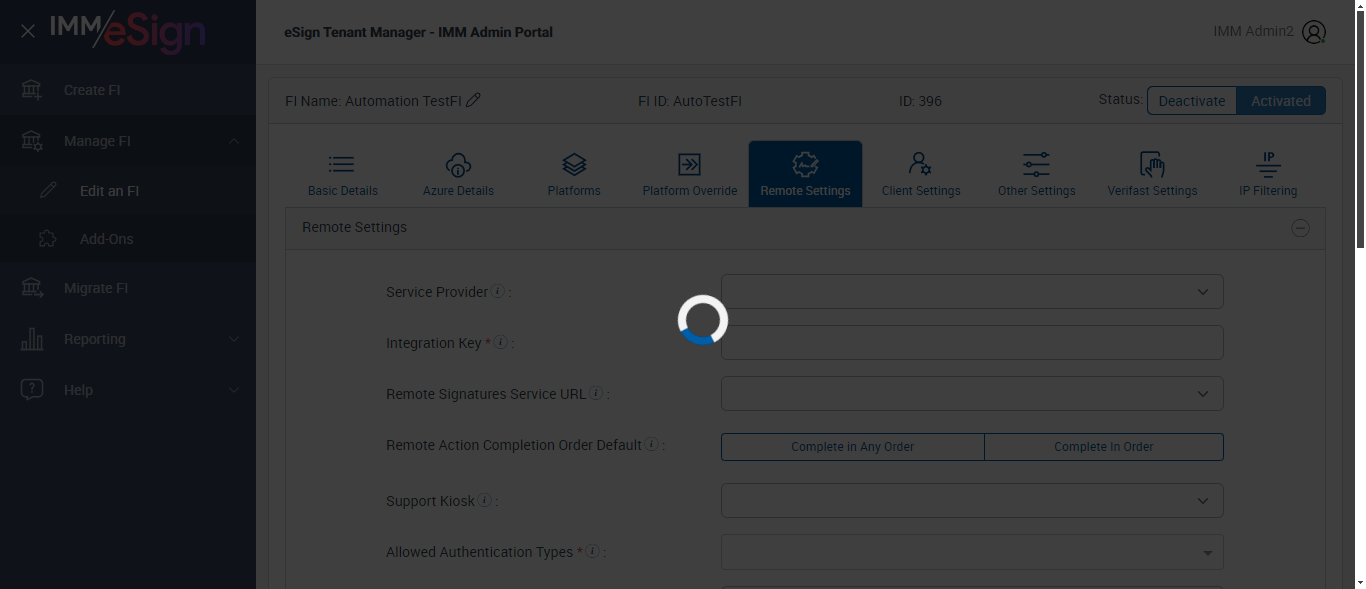Switch to Client Settings tab label
The image size is (1366, 589).
coord(921,191)
